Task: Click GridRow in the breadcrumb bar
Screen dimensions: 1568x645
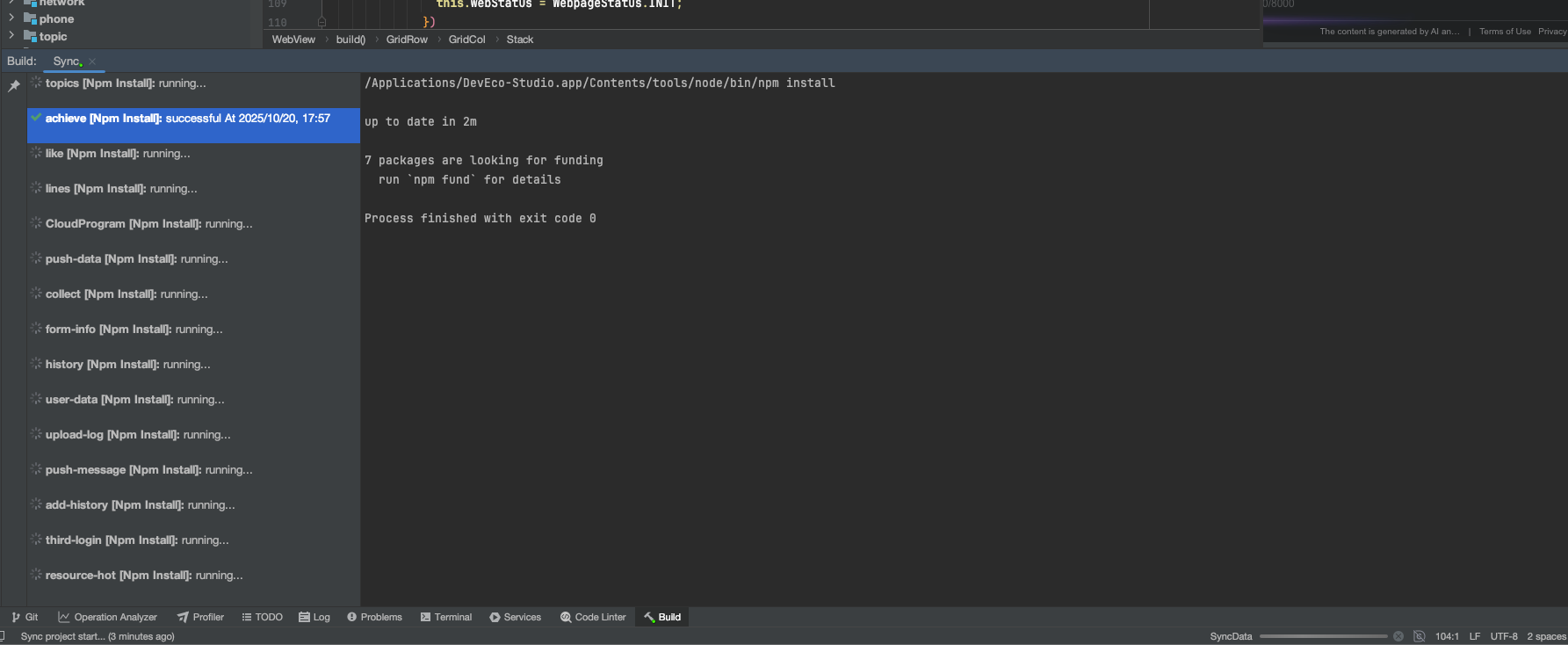Action: tap(407, 40)
